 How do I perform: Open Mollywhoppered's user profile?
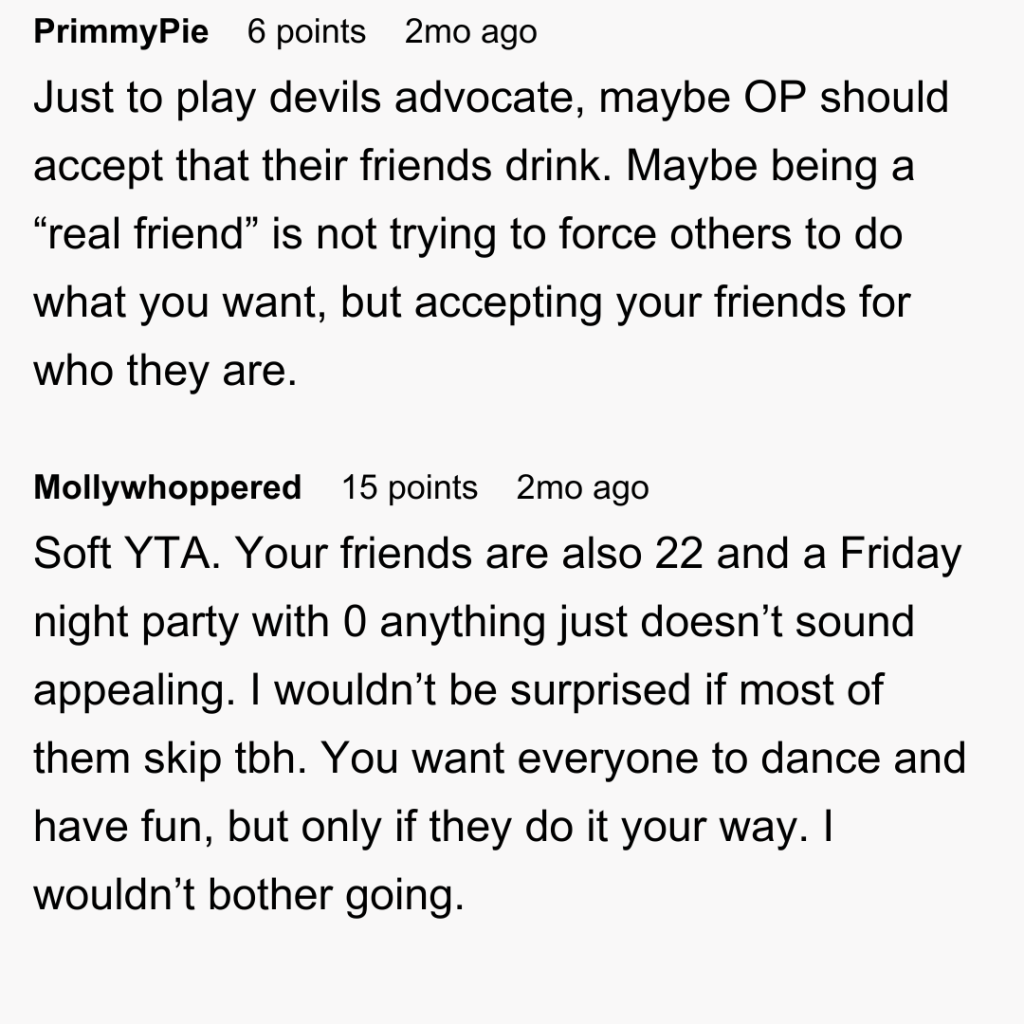[167, 488]
